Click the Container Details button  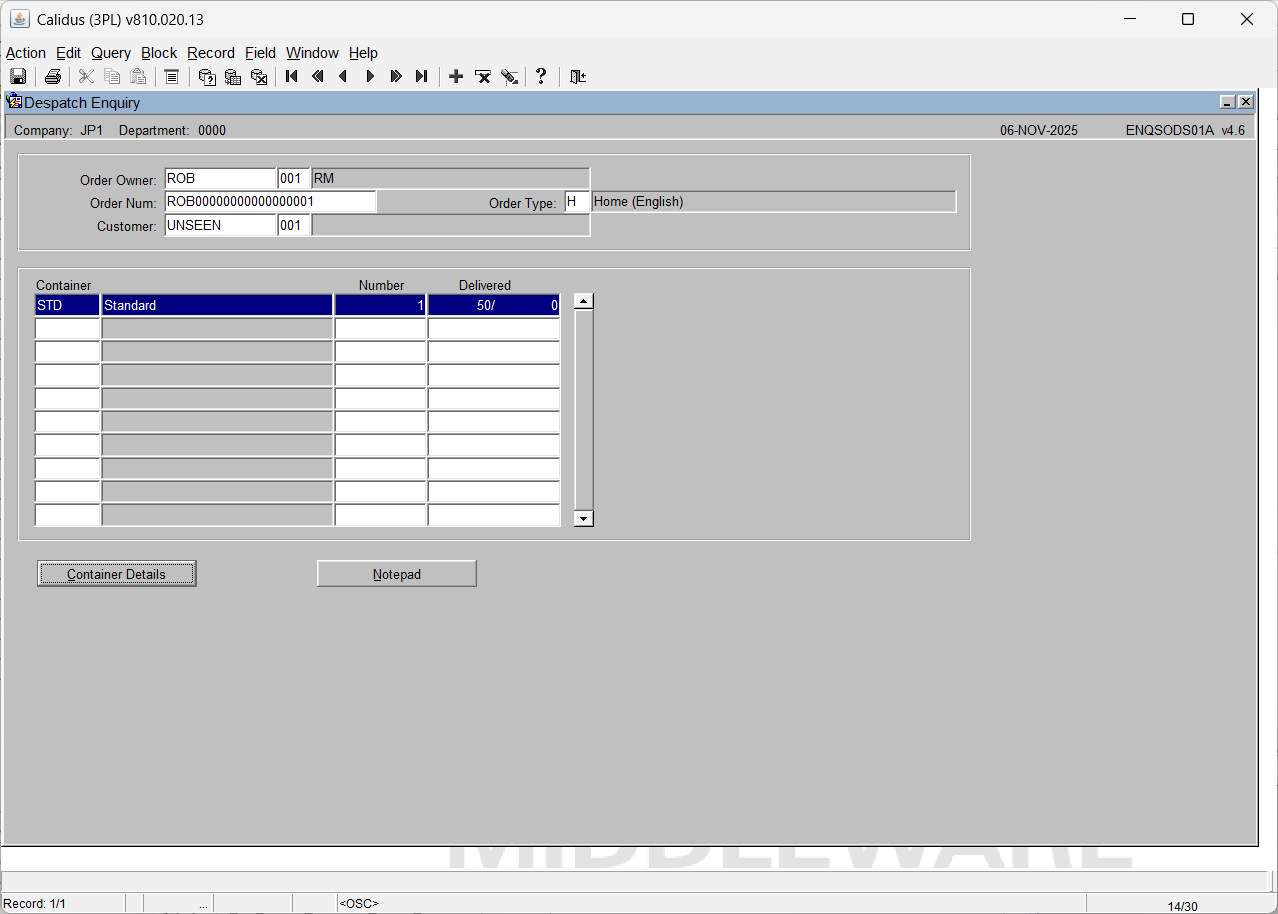116,574
